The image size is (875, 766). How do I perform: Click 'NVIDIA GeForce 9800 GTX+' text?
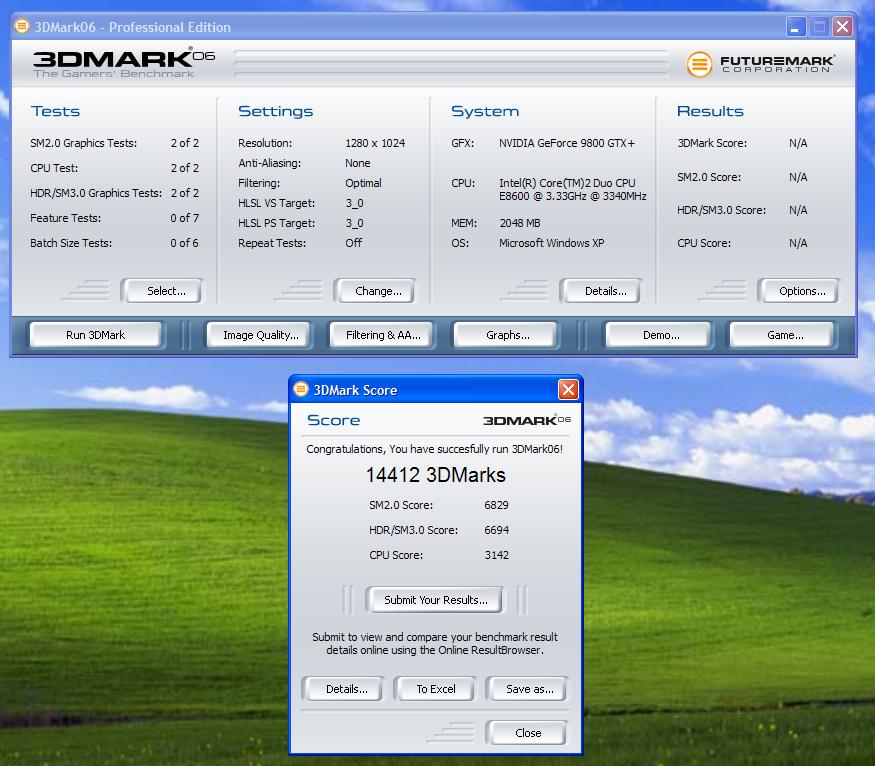click(x=566, y=143)
